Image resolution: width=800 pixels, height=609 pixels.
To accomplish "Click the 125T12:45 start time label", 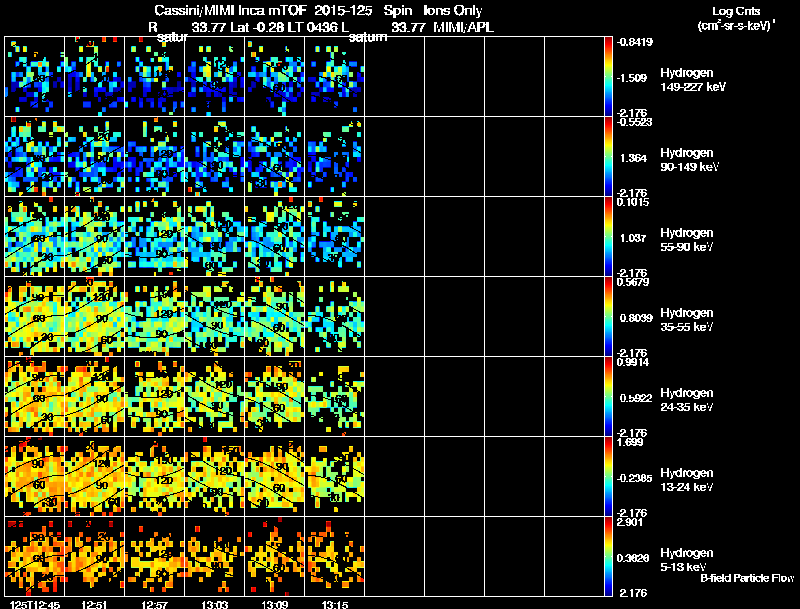I will point(32,604).
